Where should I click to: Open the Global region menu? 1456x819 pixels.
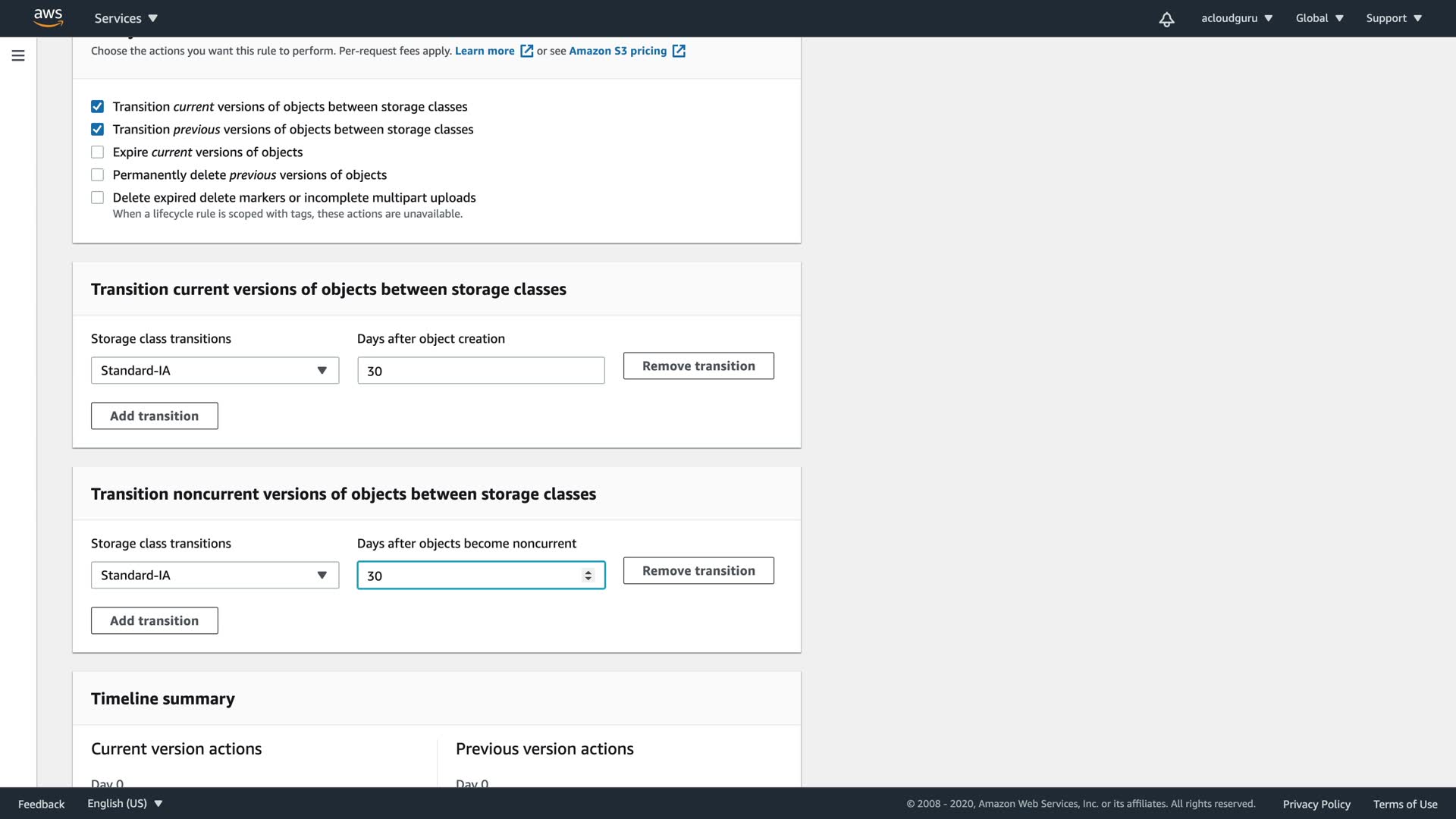(x=1319, y=18)
